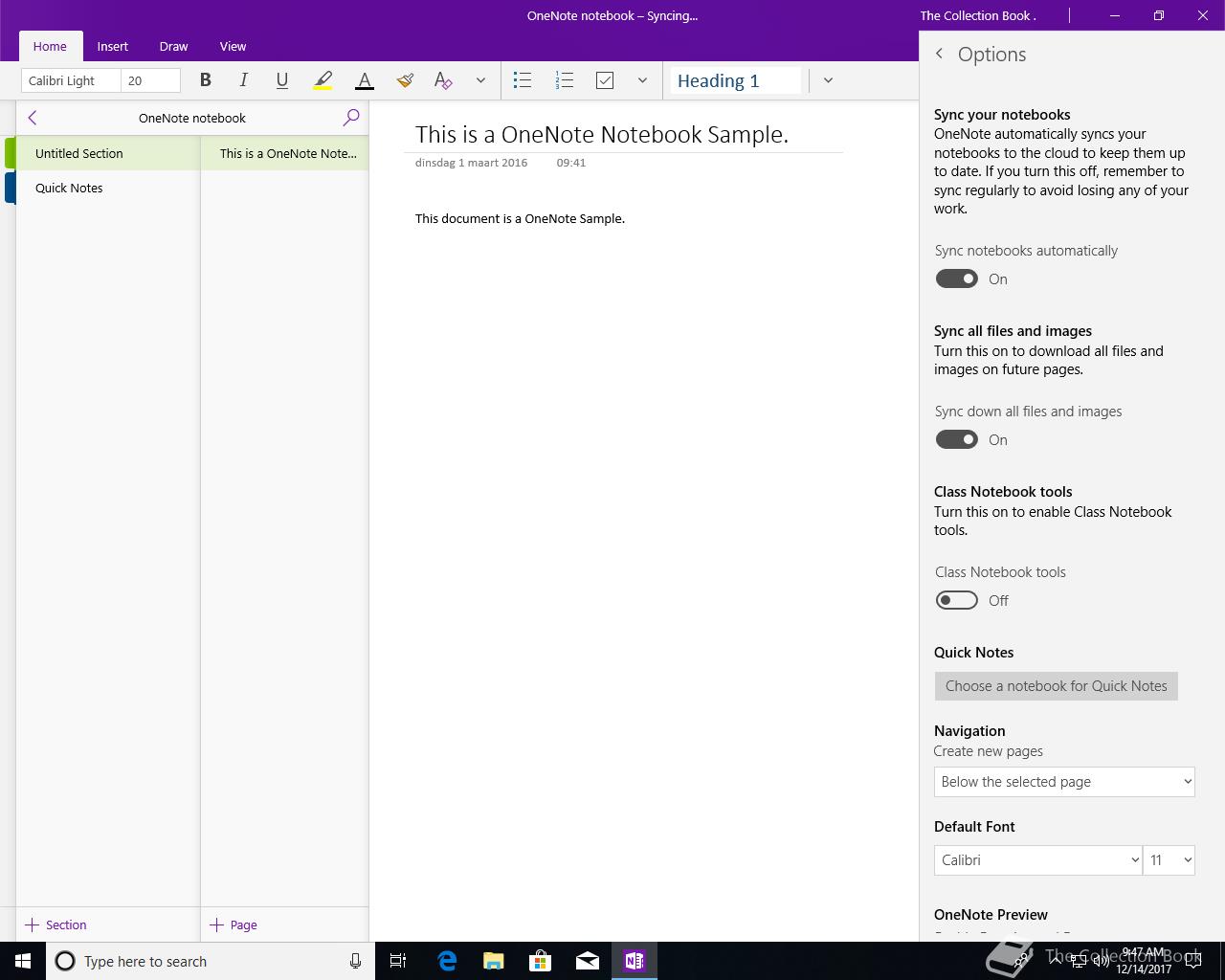
Task: Search the OneNote notebook
Action: (x=351, y=118)
